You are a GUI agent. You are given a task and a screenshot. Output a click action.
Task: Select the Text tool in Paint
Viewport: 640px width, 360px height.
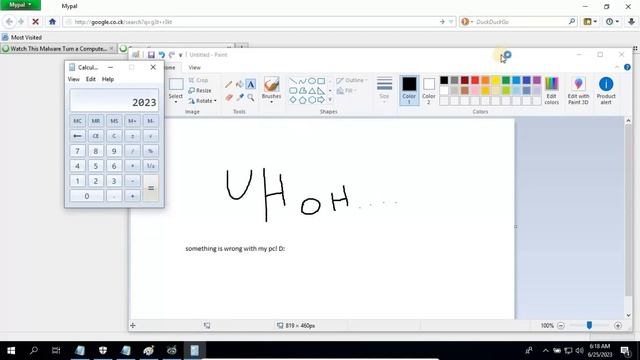point(251,84)
